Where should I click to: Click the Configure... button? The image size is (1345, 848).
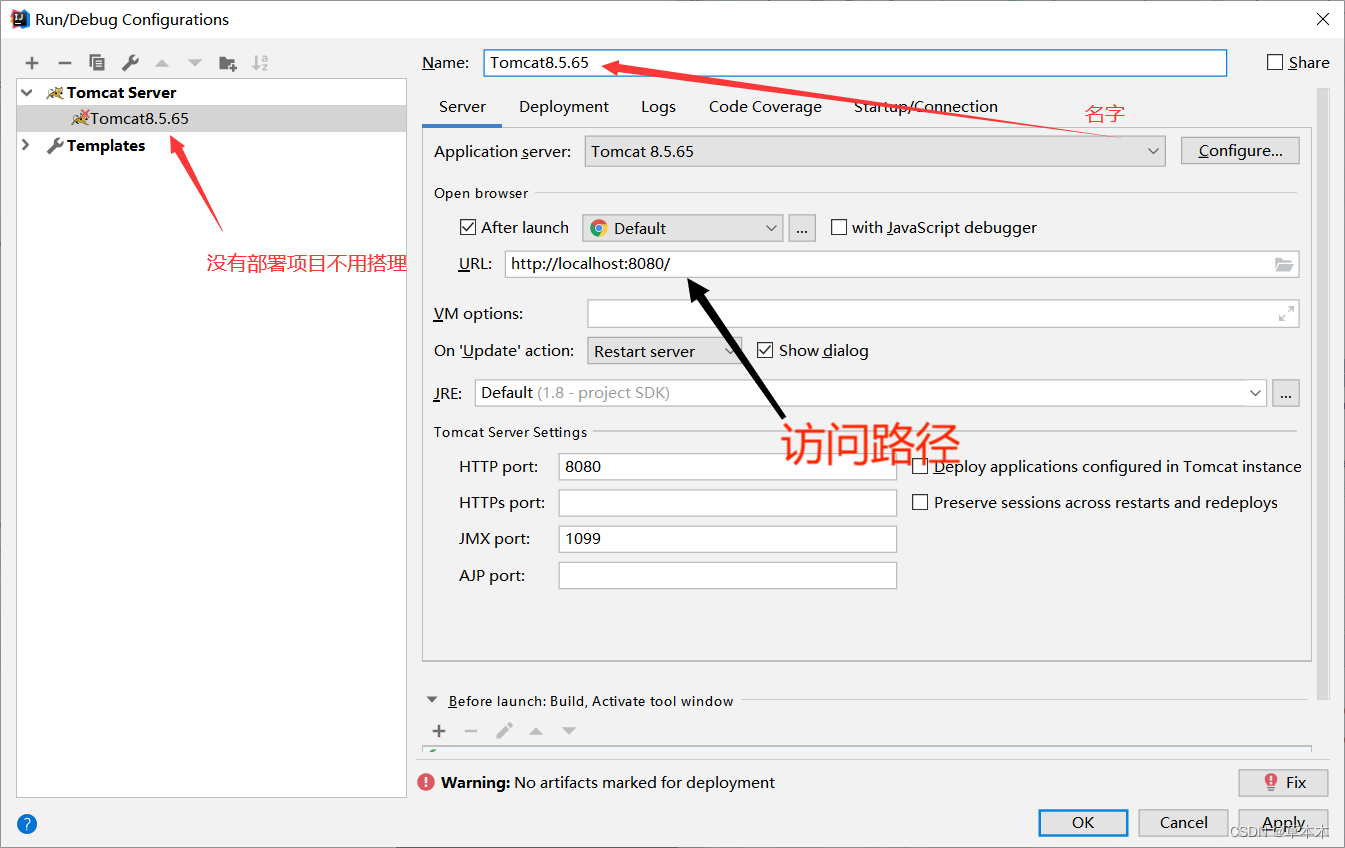(x=1240, y=151)
